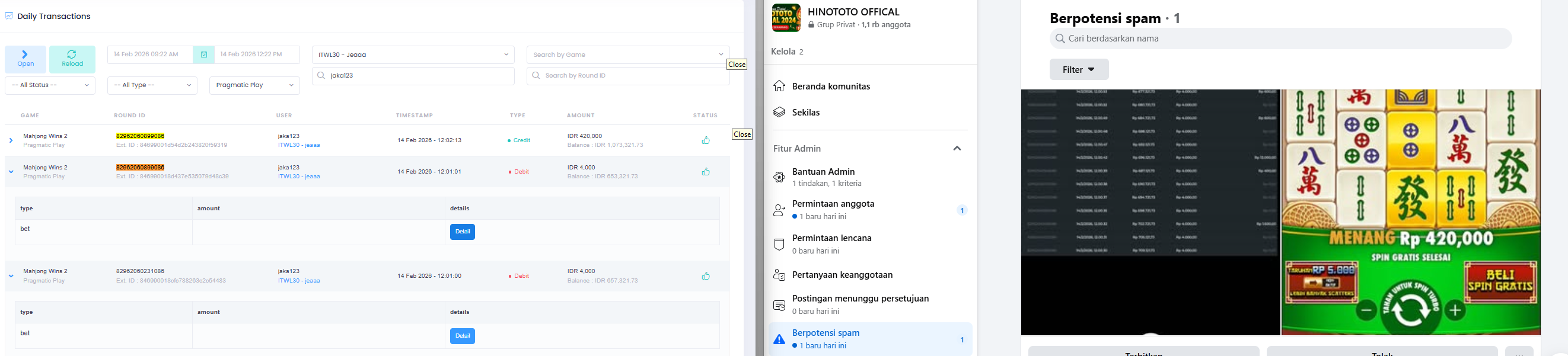Open Postingan menunggu persetujuan item
Viewport: 1568px width, 356px height.
[x=871, y=305]
